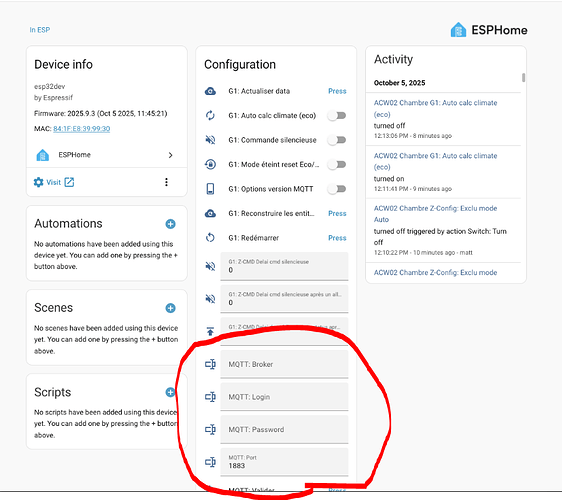
Task: Click the Visit gear icon
Action: (38, 182)
